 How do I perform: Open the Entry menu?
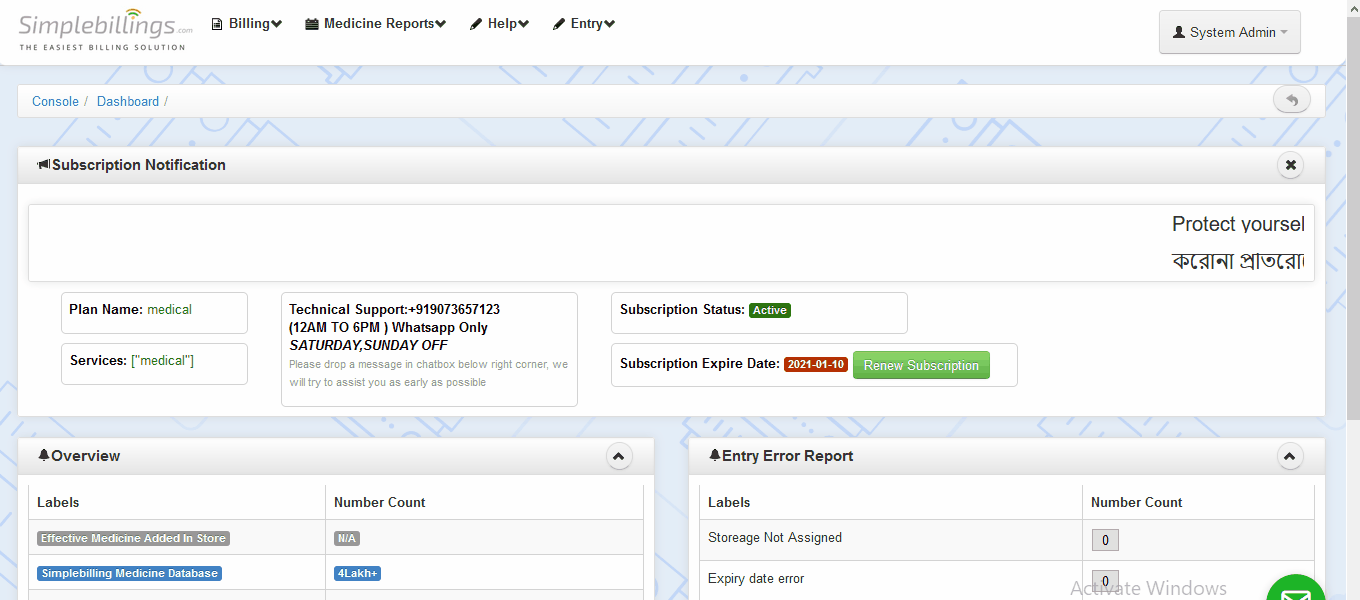point(583,24)
